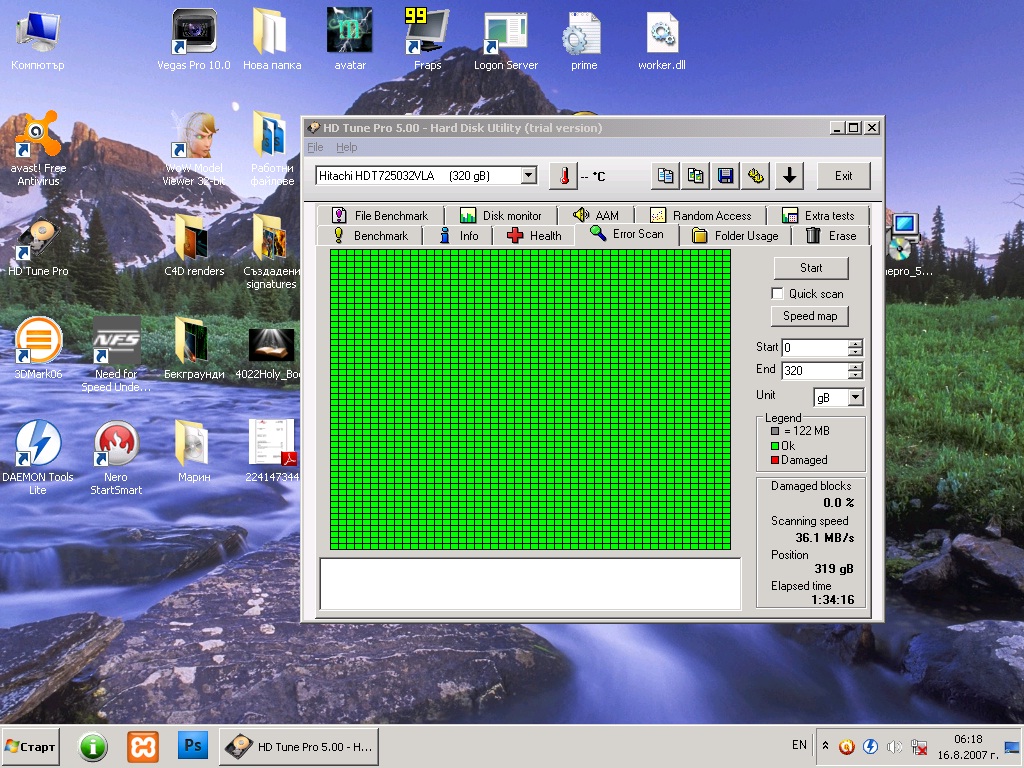Image resolution: width=1024 pixels, height=768 pixels.
Task: Select the prime file on desktop
Action: pos(584,39)
